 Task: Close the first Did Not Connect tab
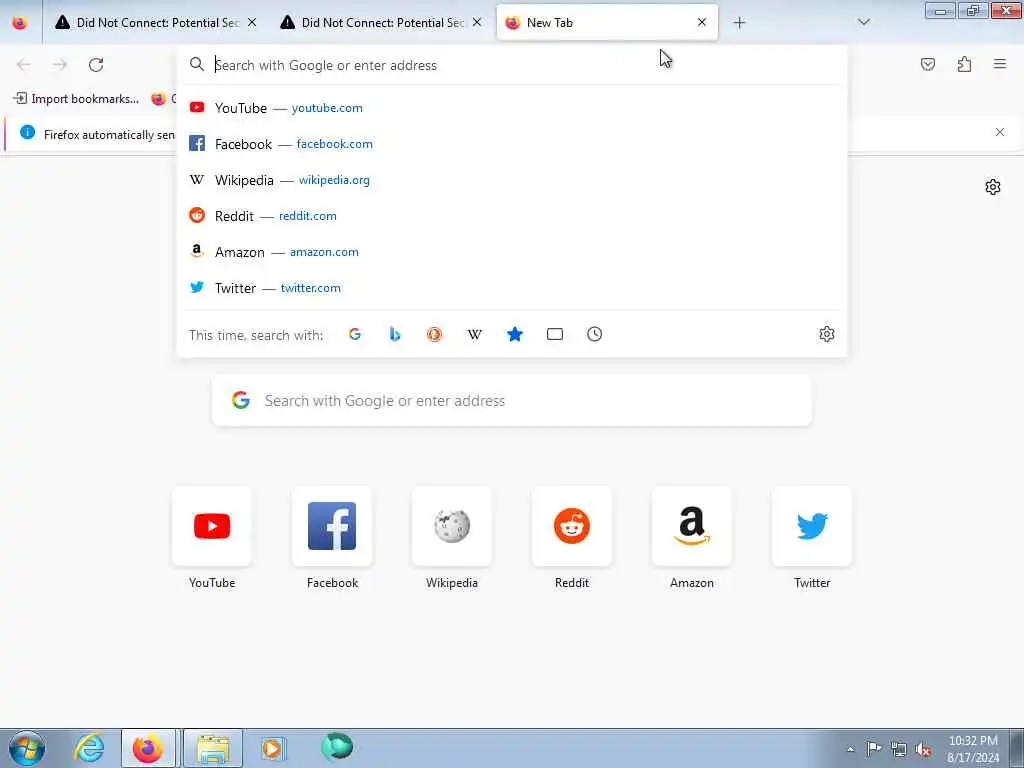pos(252,22)
